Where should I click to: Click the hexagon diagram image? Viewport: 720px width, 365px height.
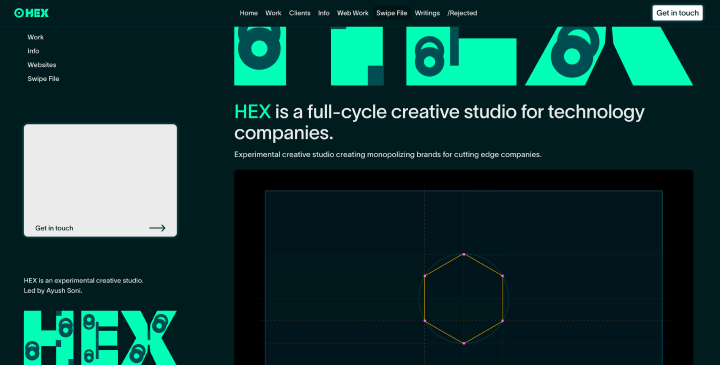tap(463, 268)
